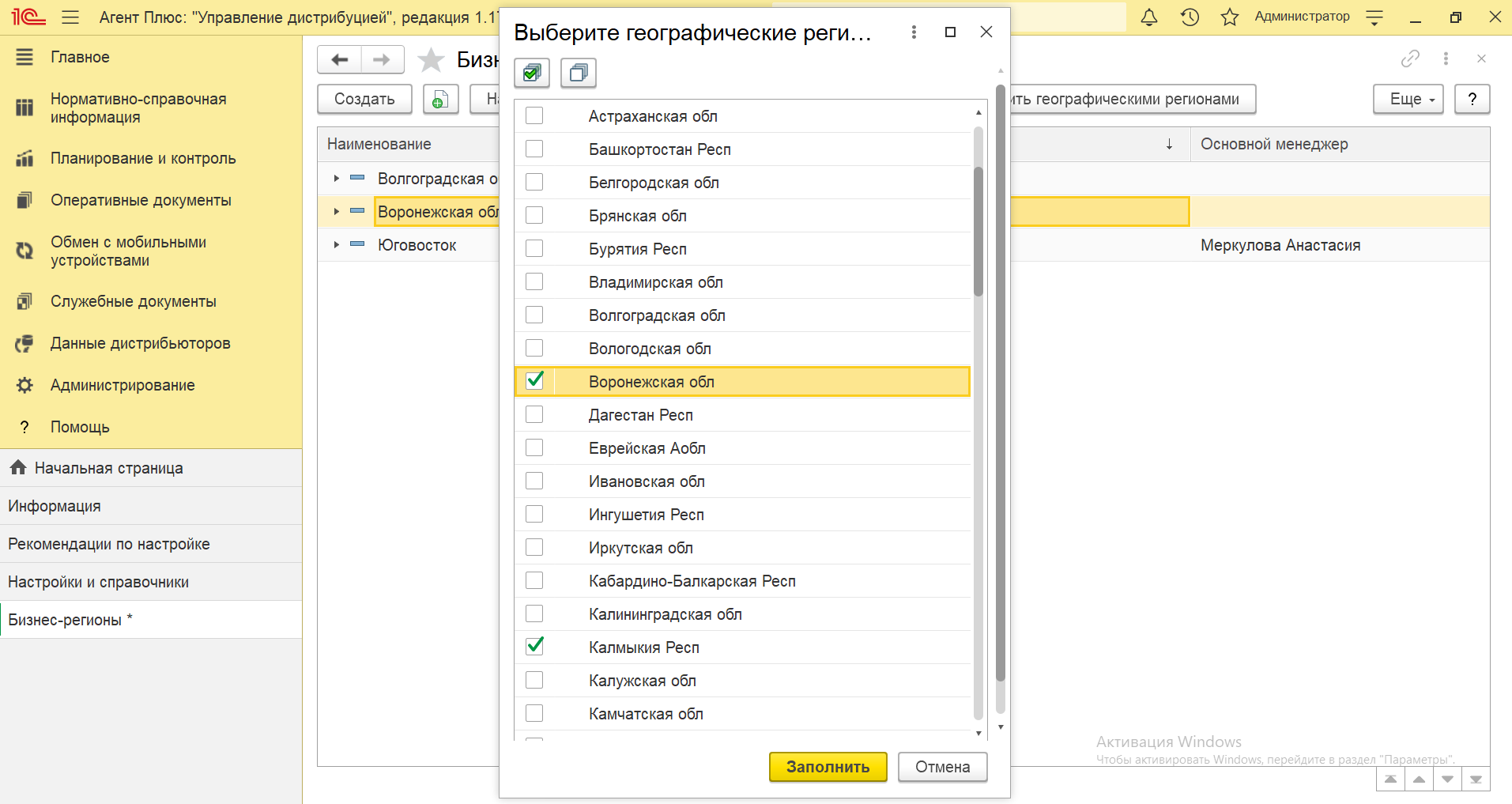Uncheck the Воронежская обл checkbox
Viewport: 1512px width, 804px height.
coord(534,381)
